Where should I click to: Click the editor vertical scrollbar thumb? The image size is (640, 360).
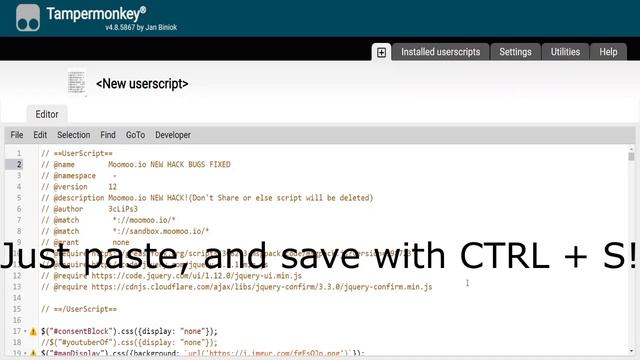[x=631, y=156]
